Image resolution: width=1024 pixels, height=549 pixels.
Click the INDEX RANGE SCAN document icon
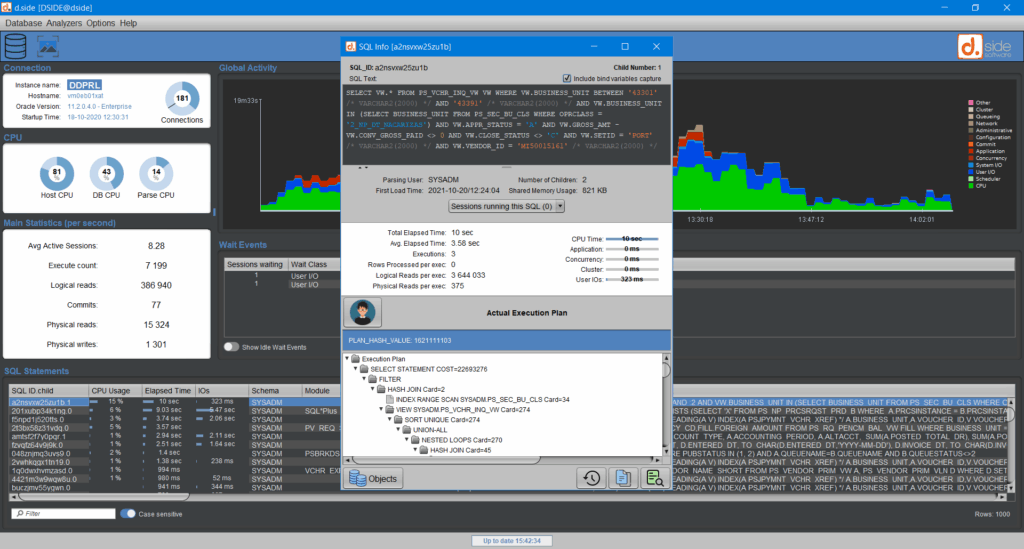pyautogui.click(x=390, y=400)
